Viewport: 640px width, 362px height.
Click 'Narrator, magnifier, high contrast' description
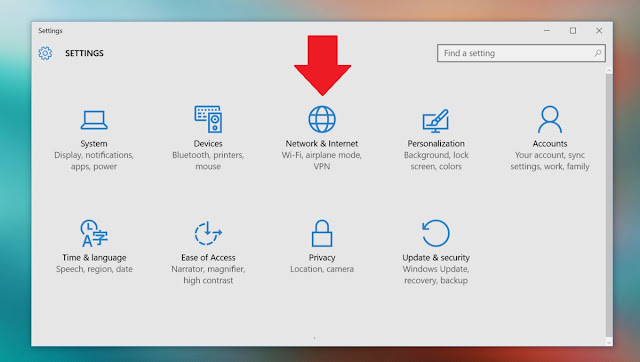[x=208, y=275]
